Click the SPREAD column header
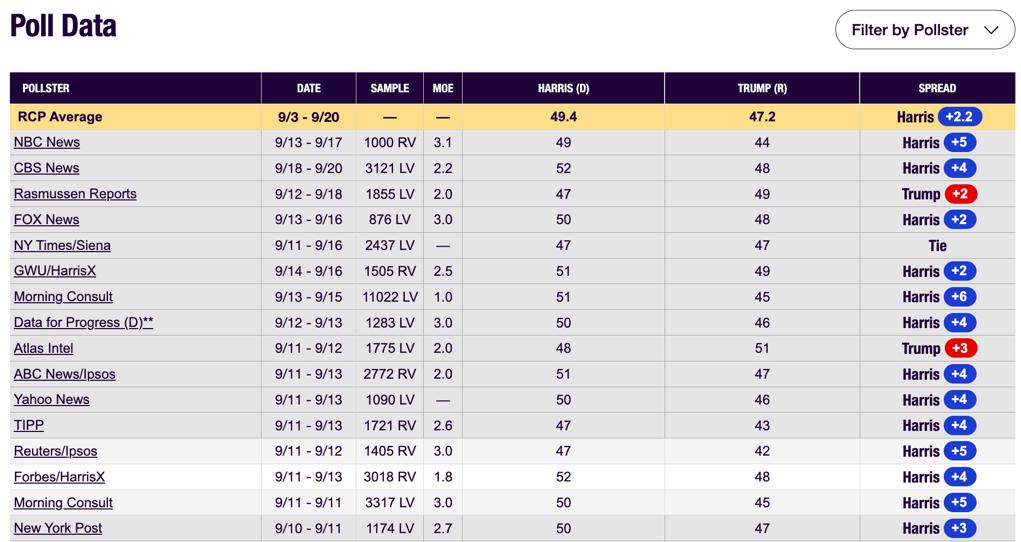The height and width of the screenshot is (542, 1021). click(937, 89)
